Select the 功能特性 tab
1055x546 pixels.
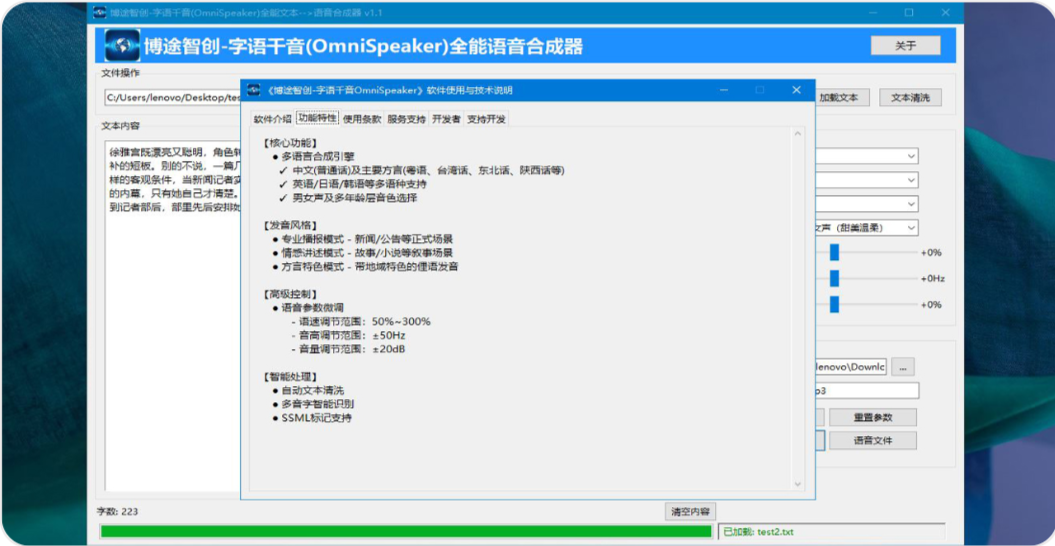click(x=317, y=118)
